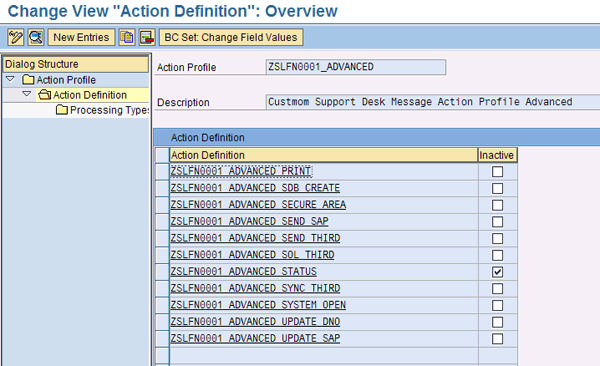Collapse the Action Profile tree node
Image resolution: width=600 pixels, height=366 pixels.
(10, 79)
